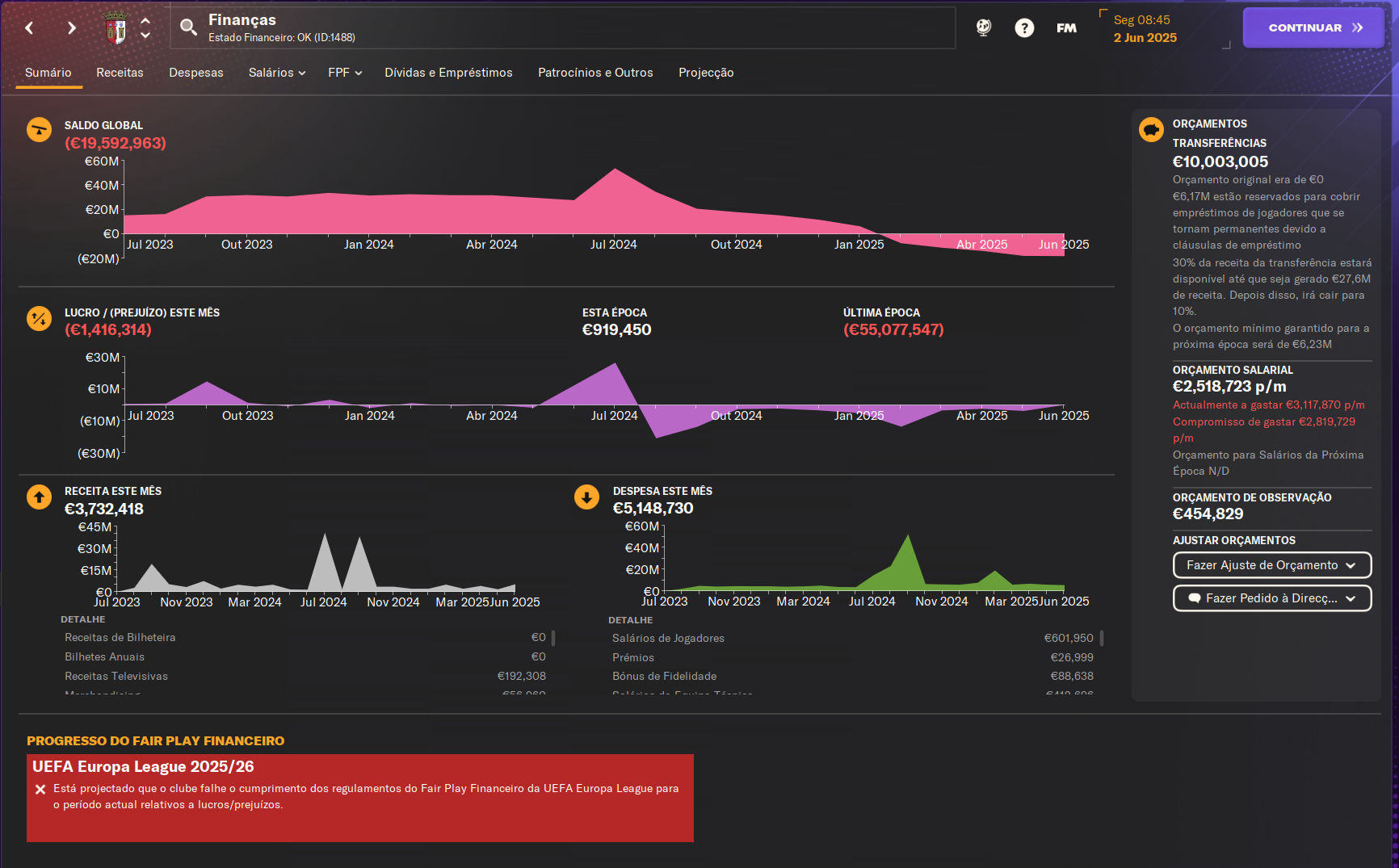Click the Saldo Global balance icon

(39, 129)
